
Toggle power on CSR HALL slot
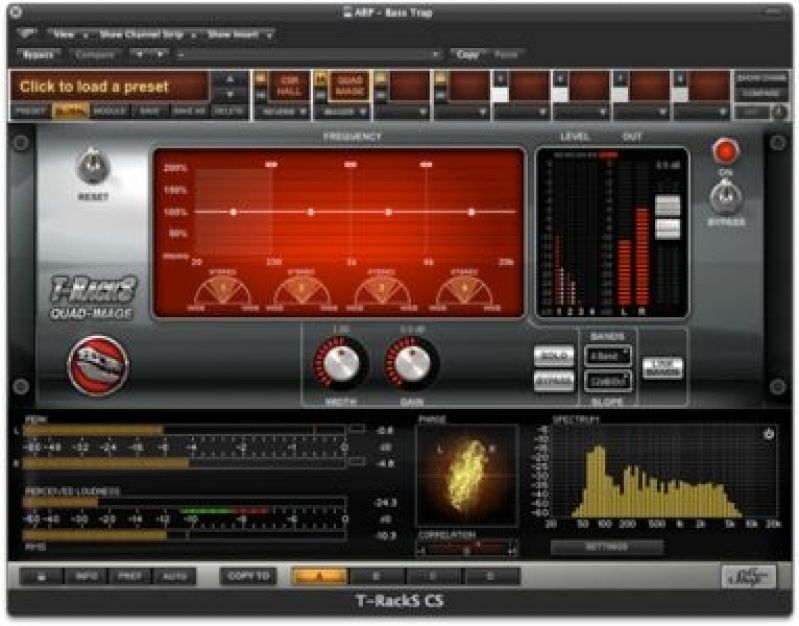click(261, 79)
